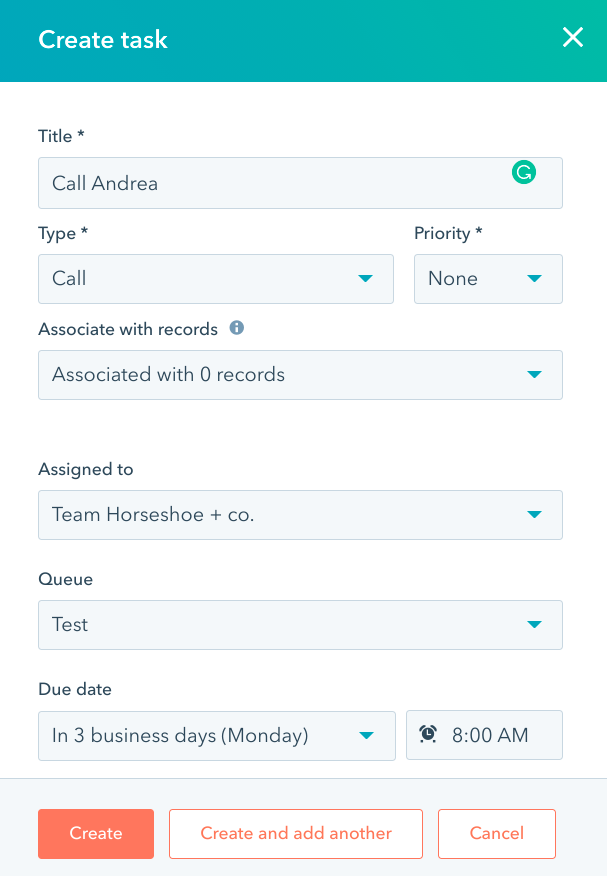Click the chevron on the Queue selector
The width and height of the screenshot is (607, 876).
click(x=534, y=624)
